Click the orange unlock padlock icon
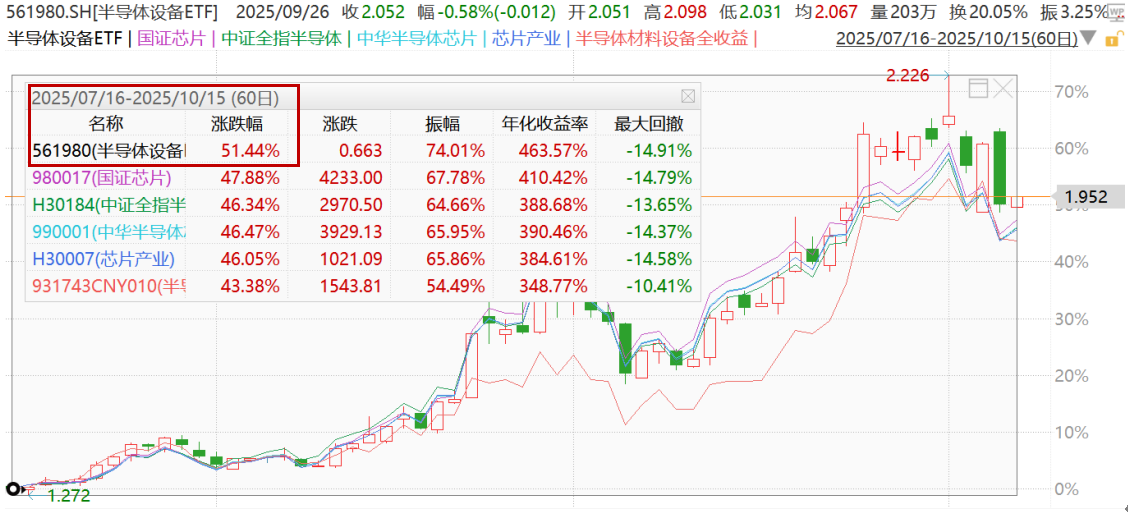 click(x=1115, y=39)
